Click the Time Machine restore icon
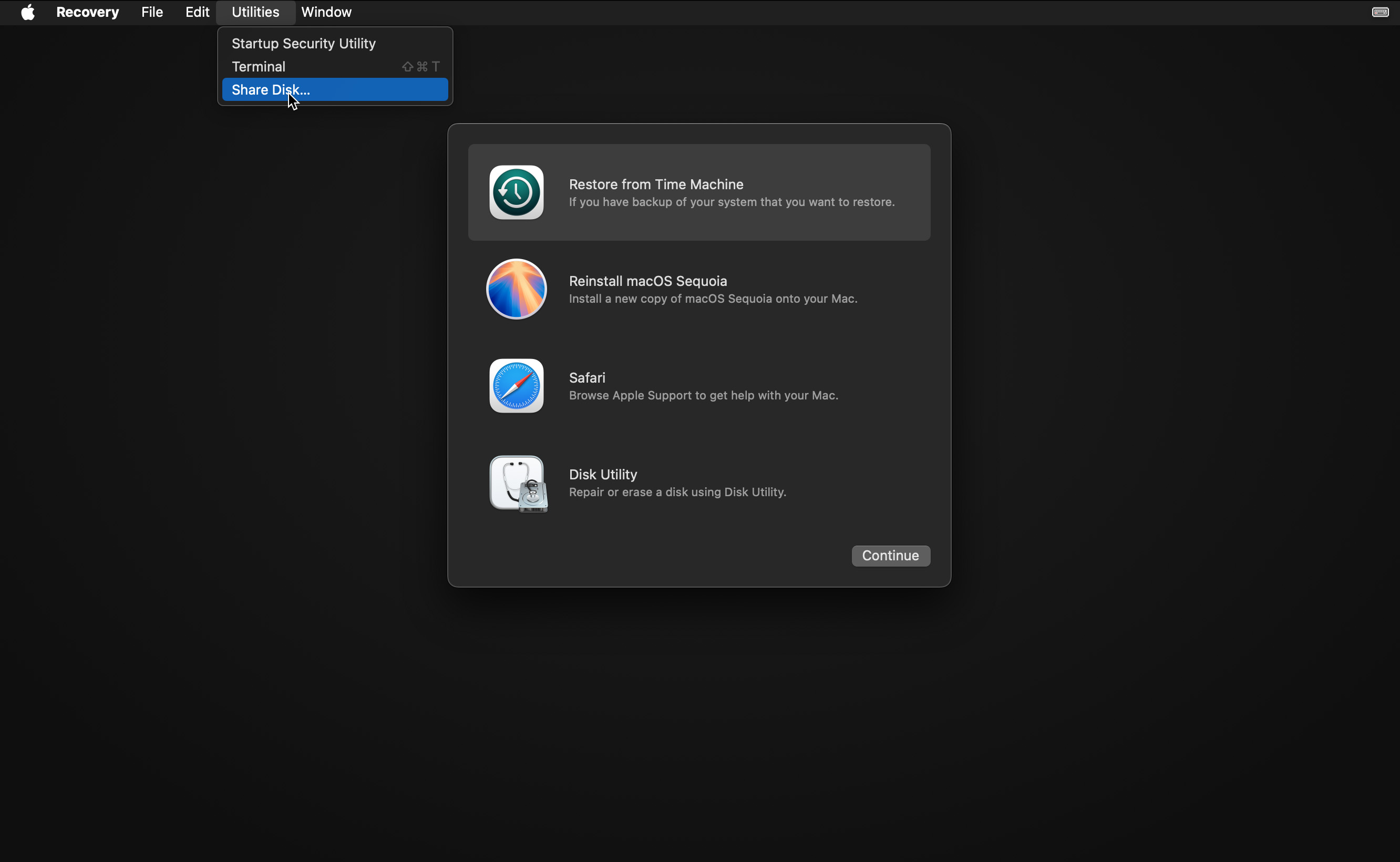1400x862 pixels. [x=516, y=192]
